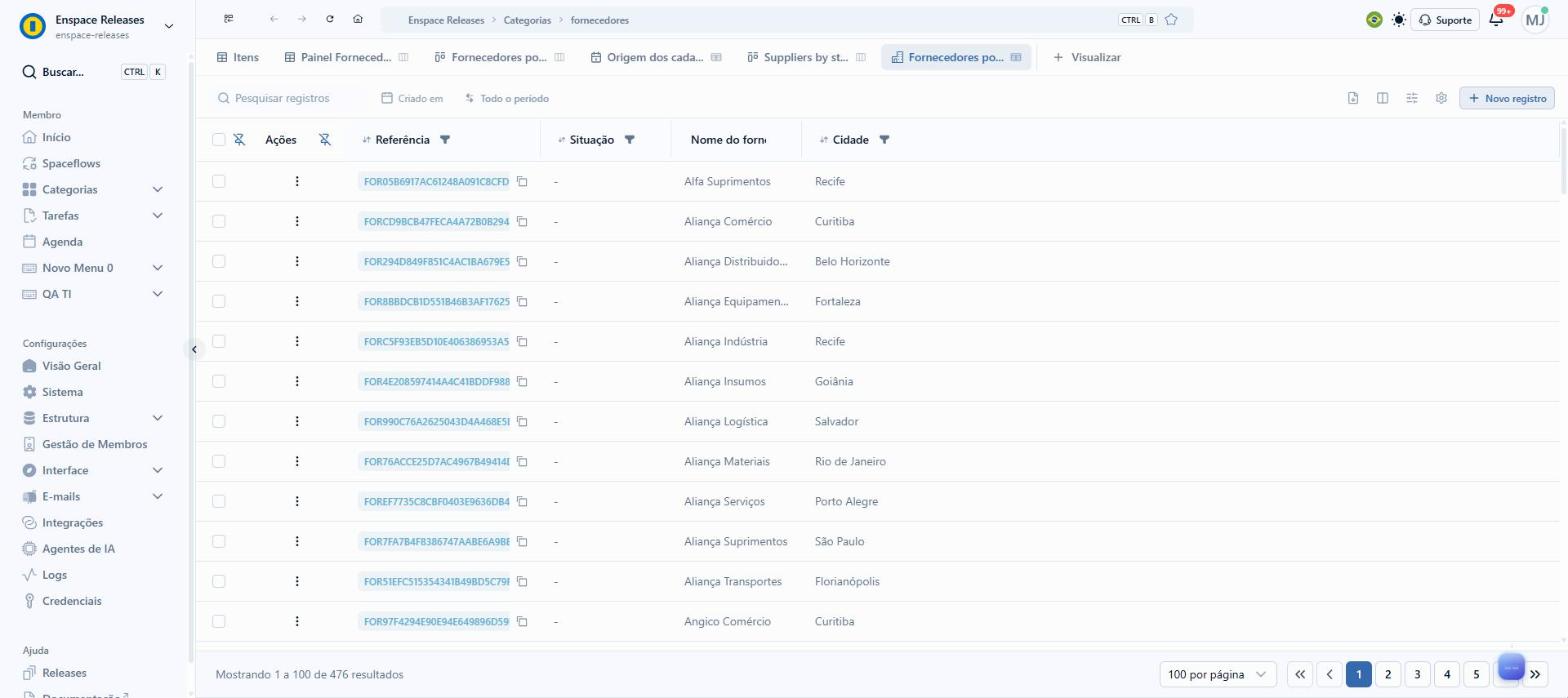
Task: Go to page 3 of results
Action: [1417, 674]
